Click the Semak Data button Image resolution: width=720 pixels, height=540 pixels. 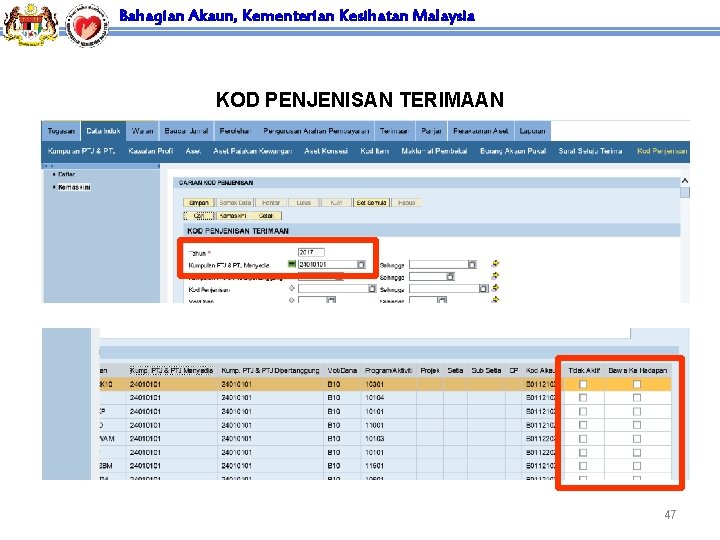click(x=235, y=202)
